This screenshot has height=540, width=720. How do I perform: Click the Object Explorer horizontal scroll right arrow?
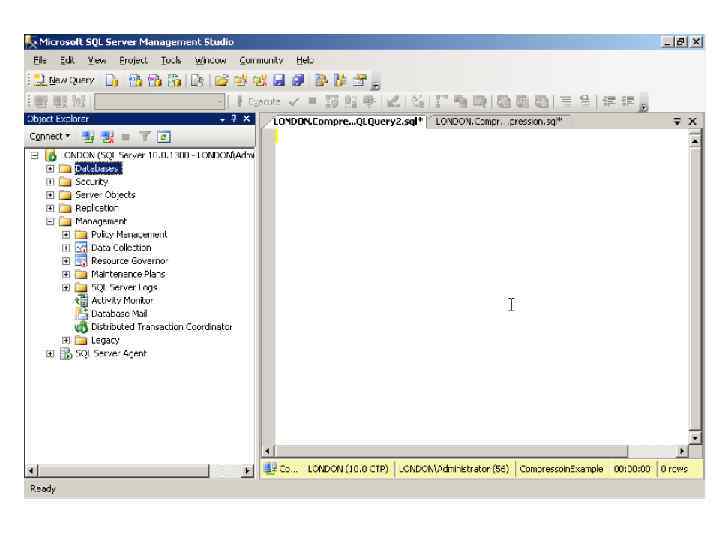click(x=248, y=471)
